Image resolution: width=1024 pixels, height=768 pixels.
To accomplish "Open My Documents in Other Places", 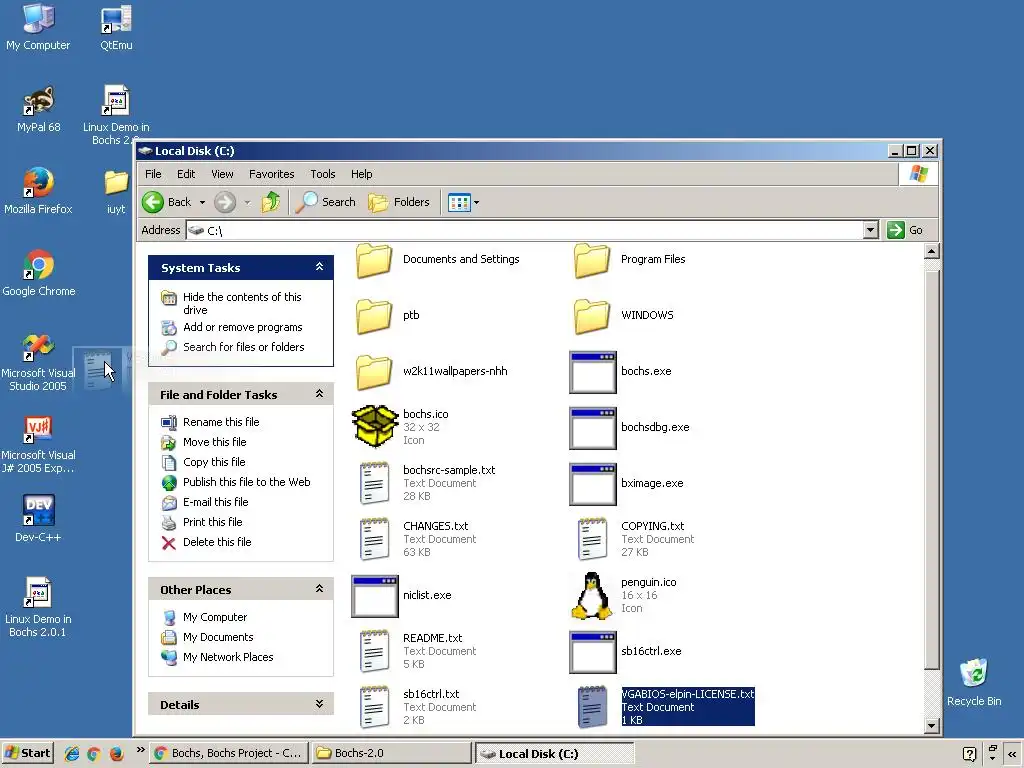I will coord(217,637).
